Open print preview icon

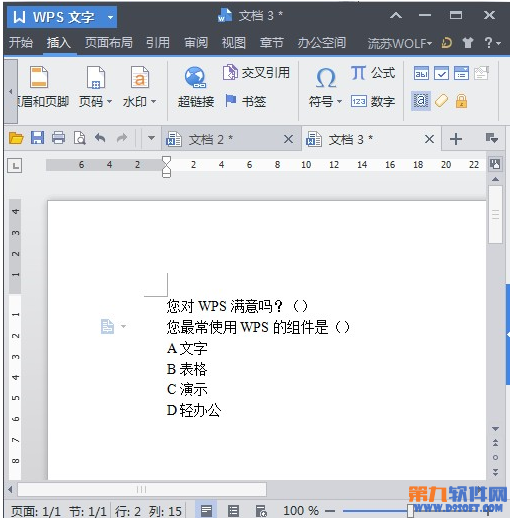click(79, 138)
